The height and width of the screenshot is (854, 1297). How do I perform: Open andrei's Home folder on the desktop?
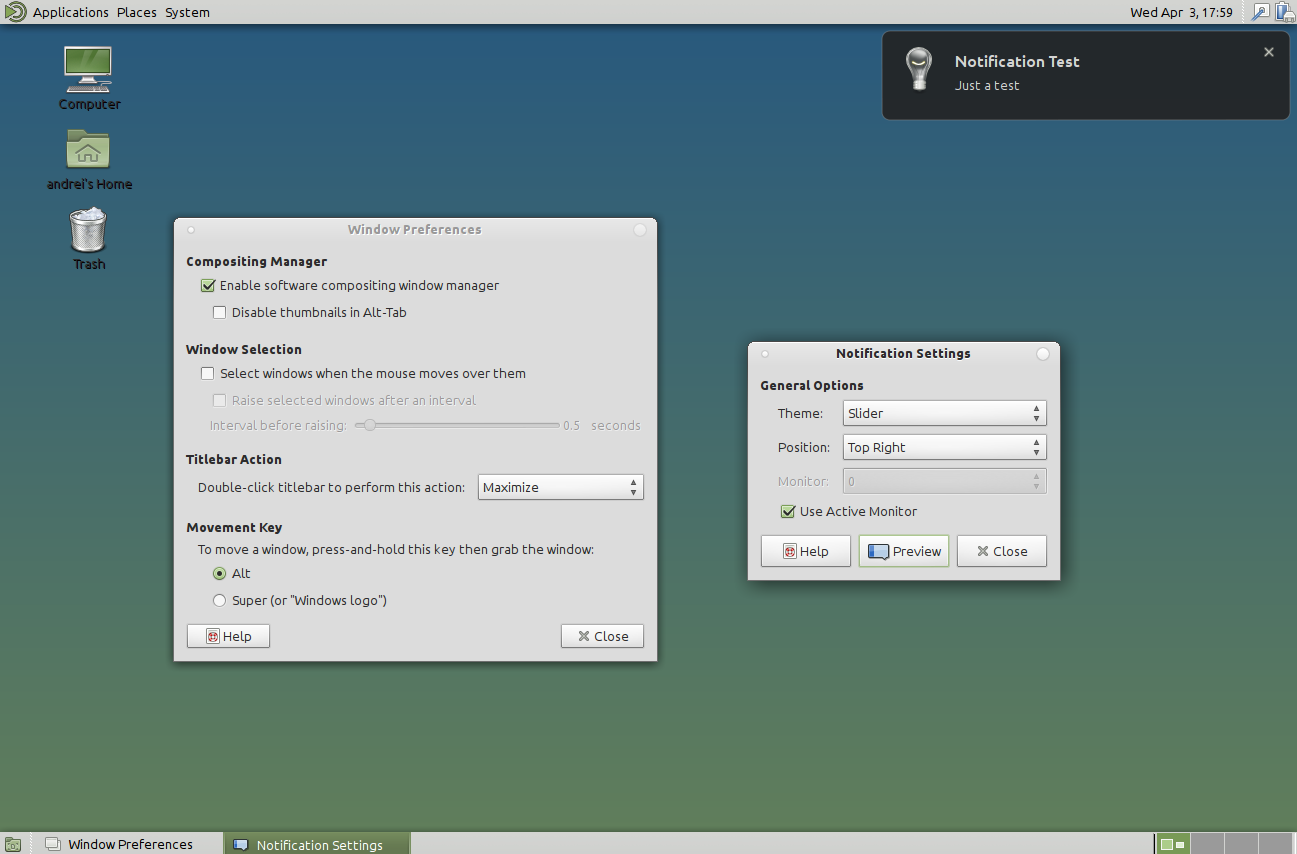88,150
